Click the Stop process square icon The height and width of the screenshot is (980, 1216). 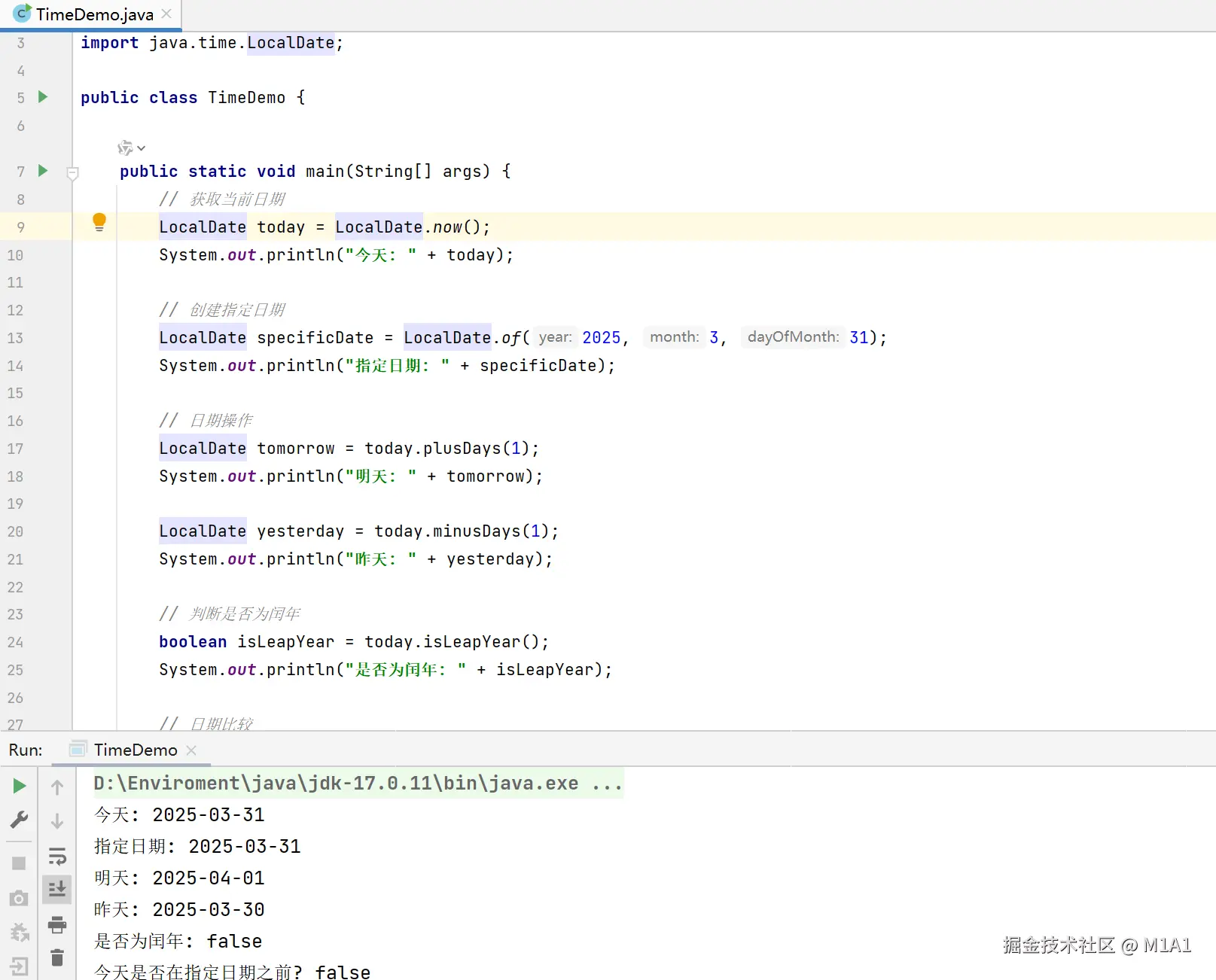coord(20,863)
